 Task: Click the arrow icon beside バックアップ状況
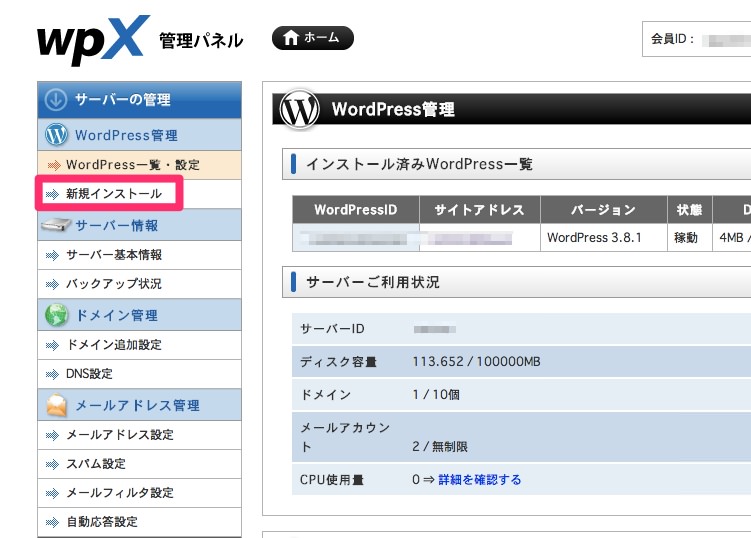52,284
